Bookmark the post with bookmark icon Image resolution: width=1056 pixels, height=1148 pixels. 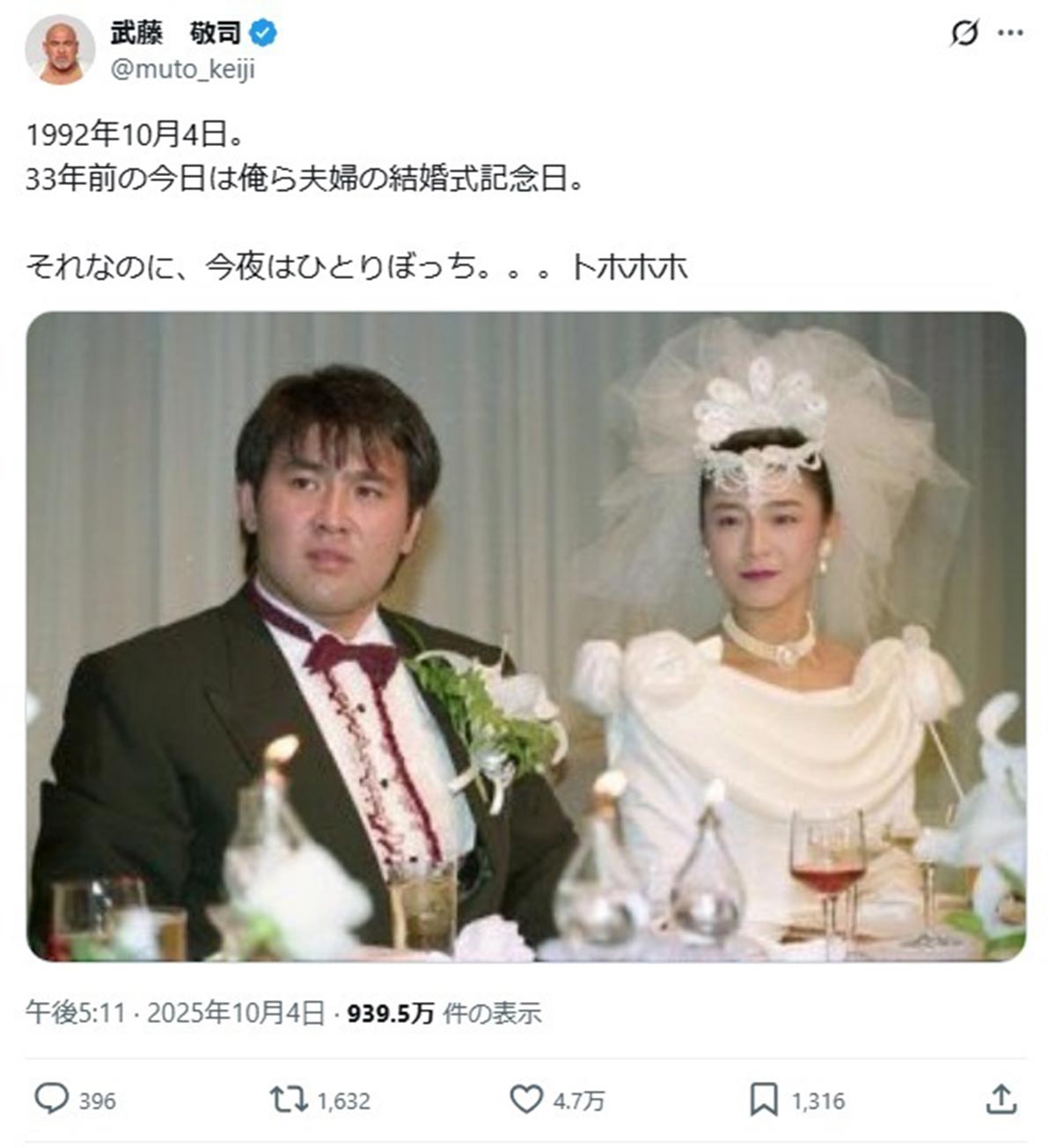(x=764, y=1100)
